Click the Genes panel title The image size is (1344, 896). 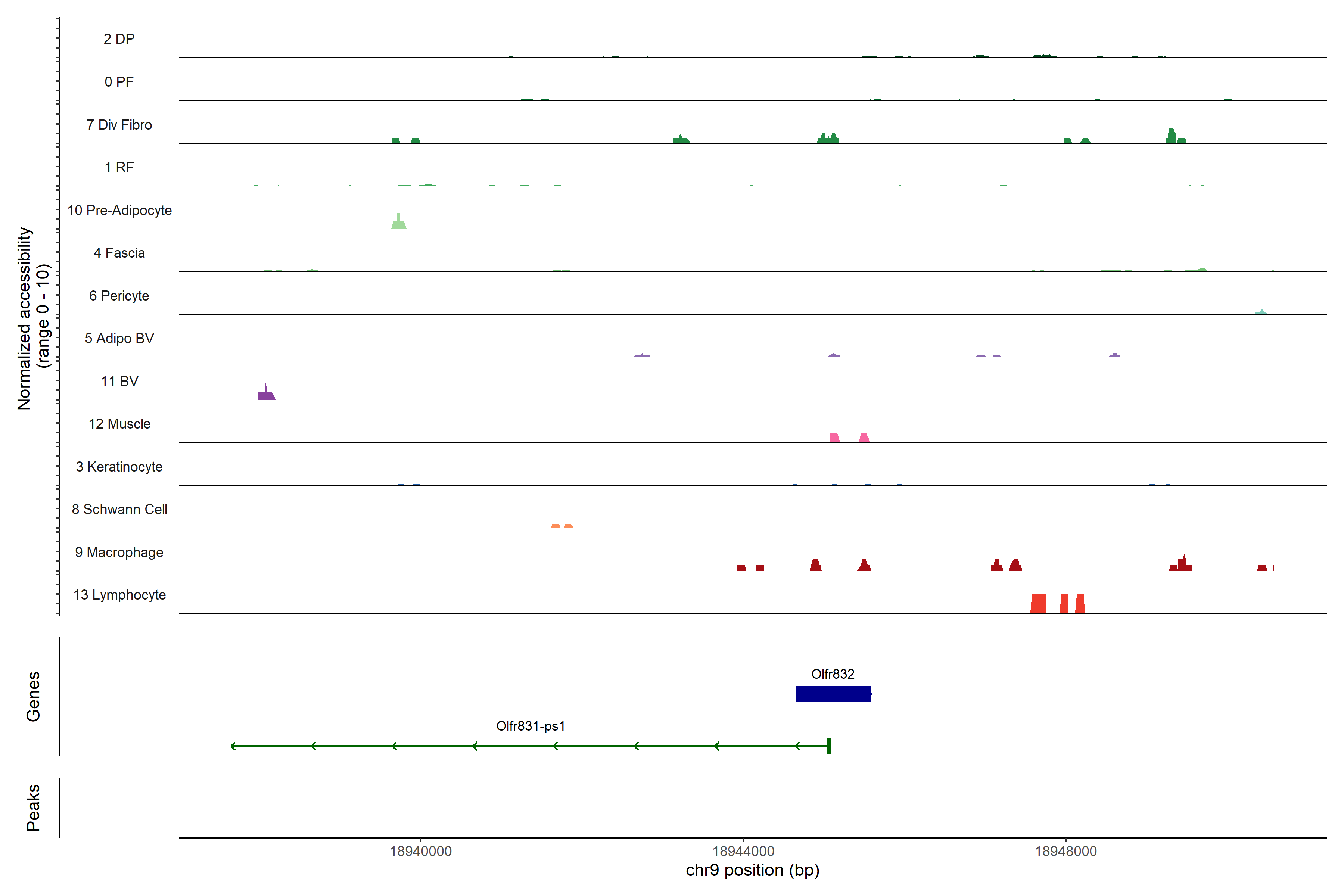33,696
